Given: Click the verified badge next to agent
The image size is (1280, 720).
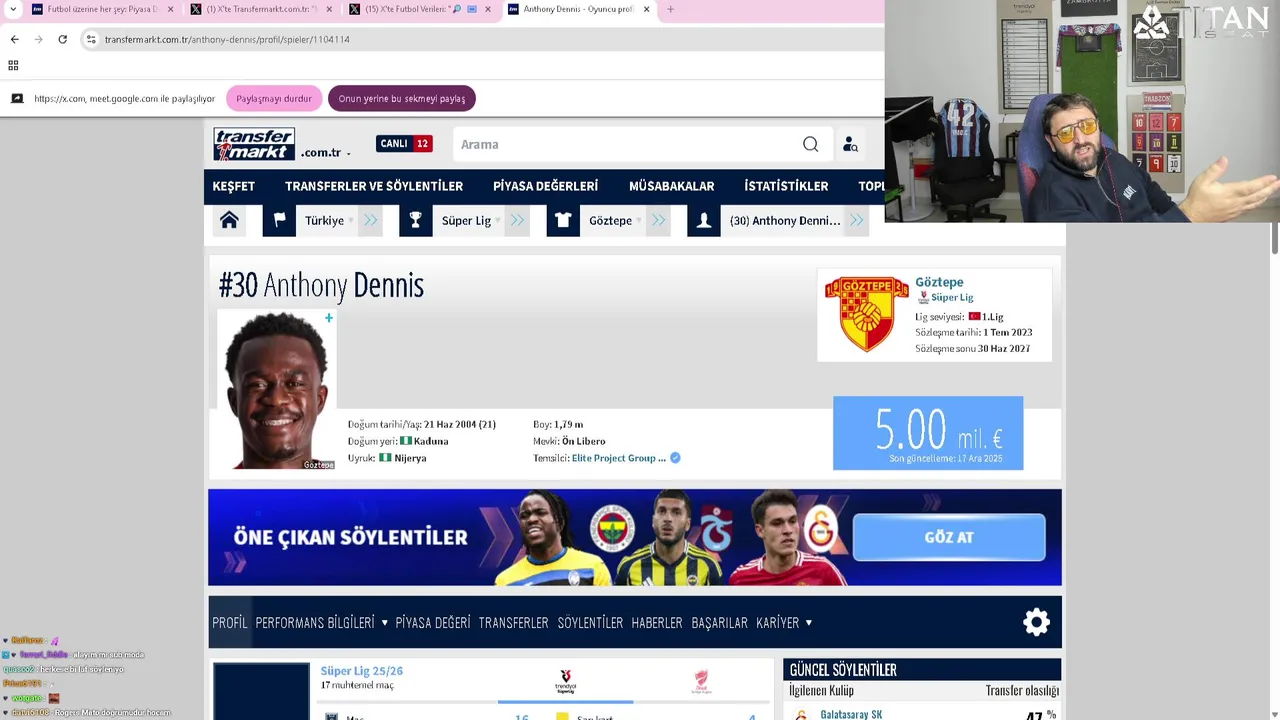Looking at the screenshot, I should click(x=675, y=458).
